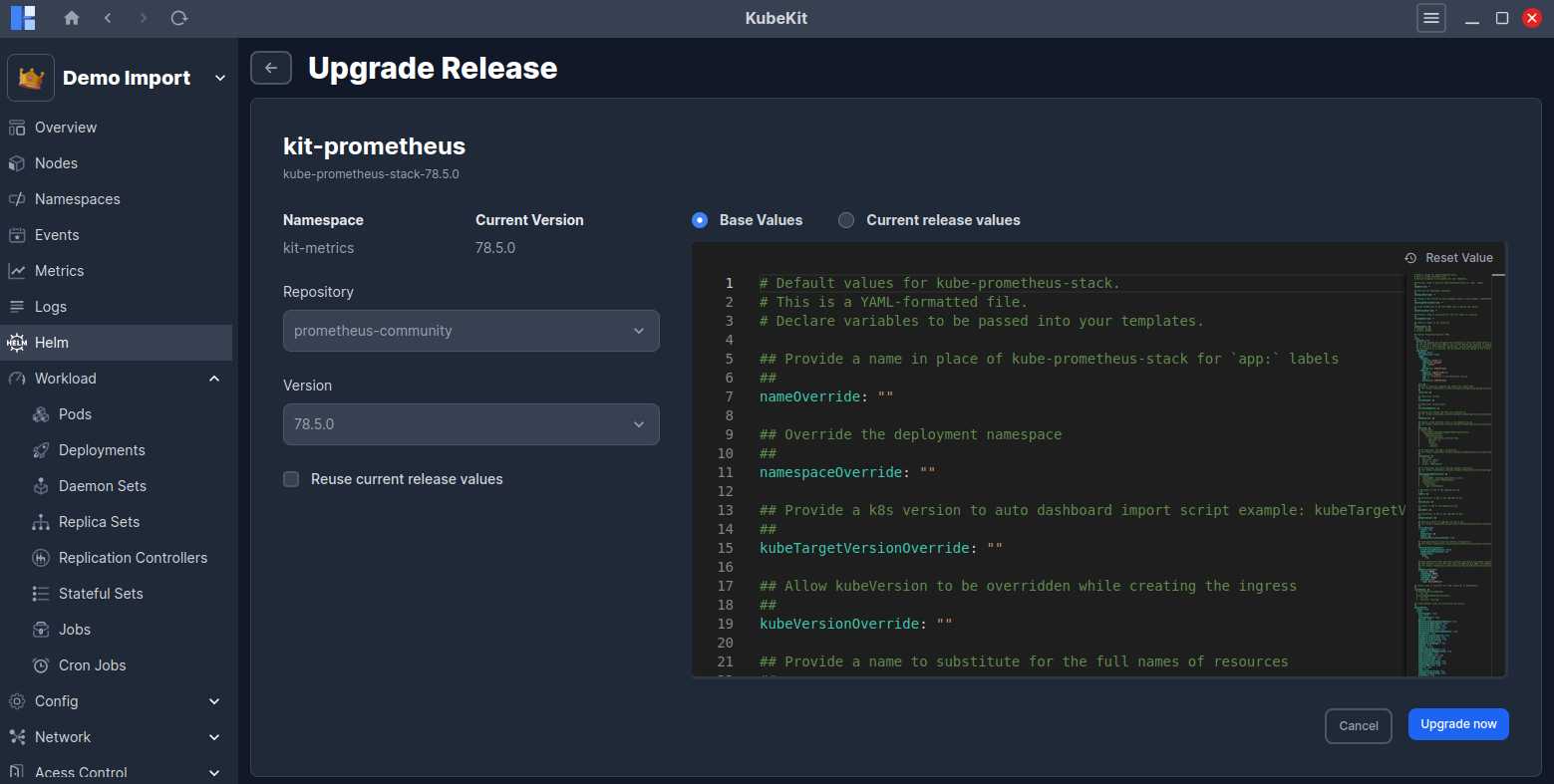
Task: Click the Upgrade now button
Action: (x=1457, y=724)
